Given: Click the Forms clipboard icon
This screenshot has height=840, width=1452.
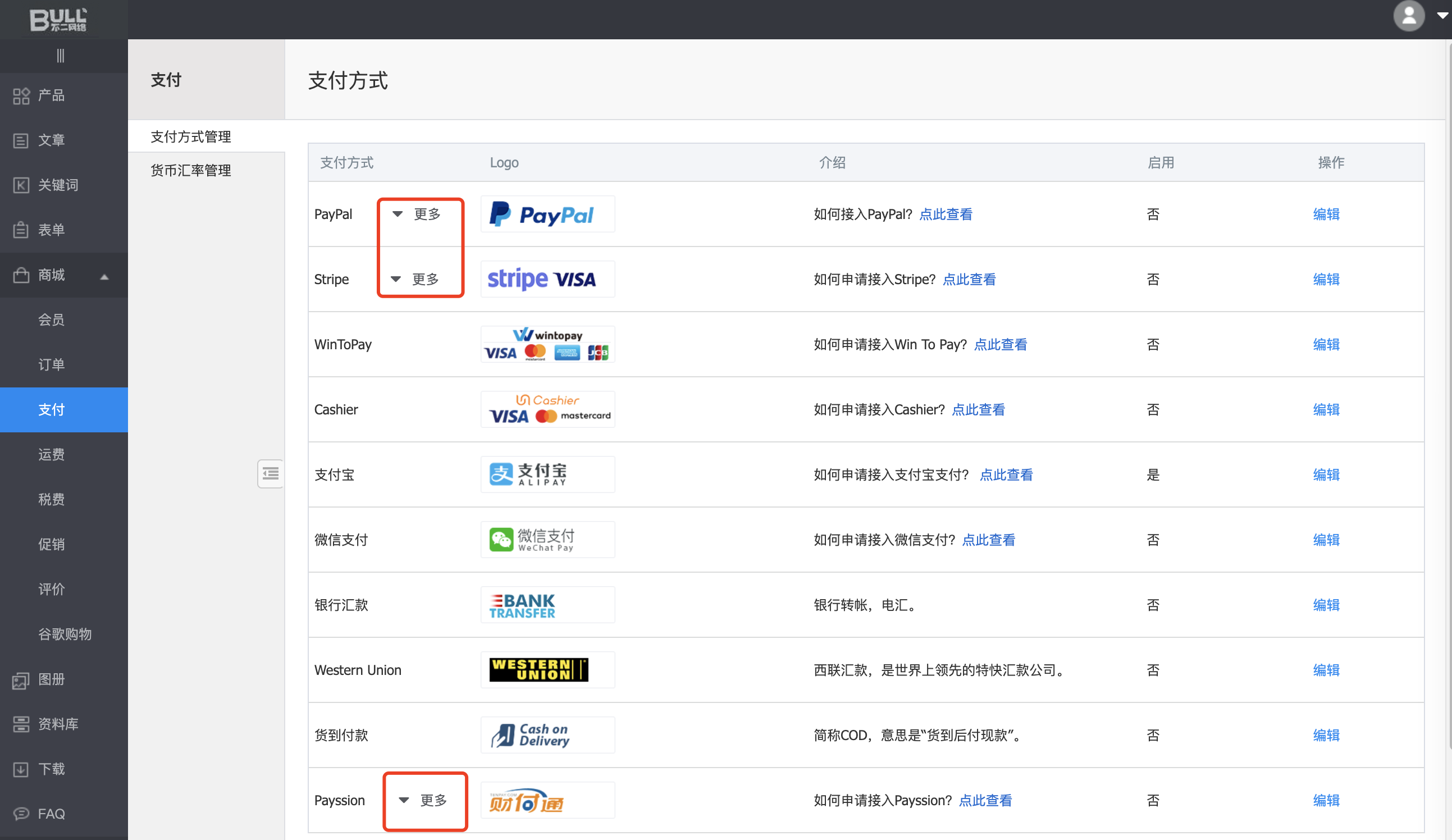Looking at the screenshot, I should point(21,230).
